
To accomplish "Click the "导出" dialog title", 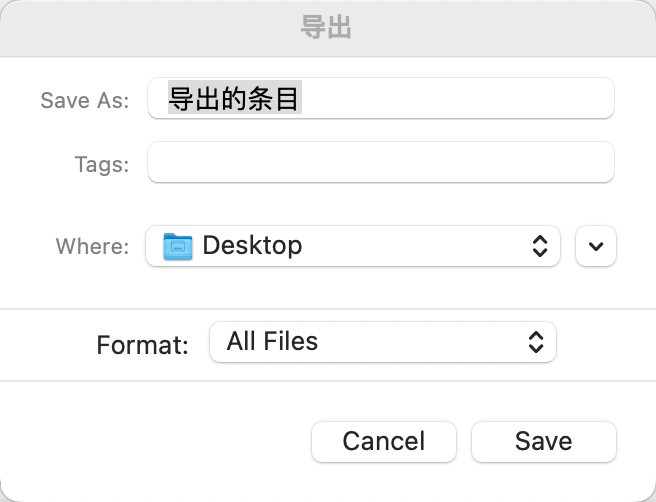I will [x=327, y=27].
